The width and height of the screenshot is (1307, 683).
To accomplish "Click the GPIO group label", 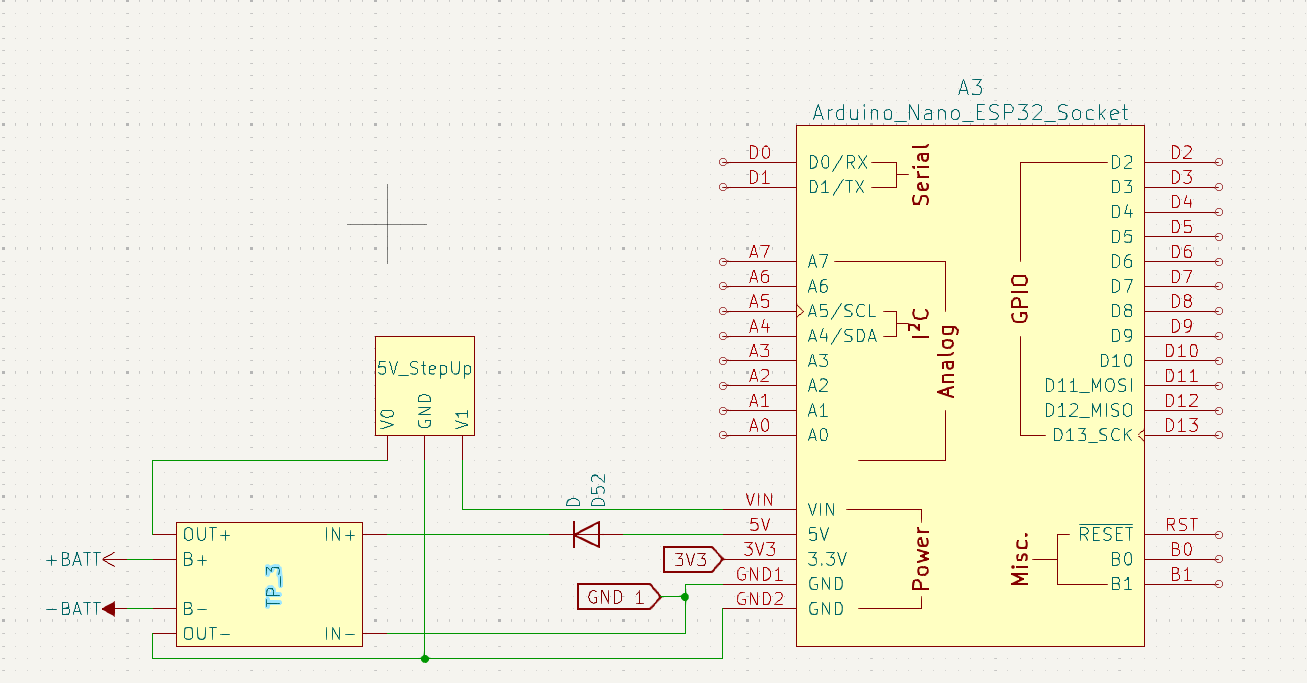I will point(1020,299).
